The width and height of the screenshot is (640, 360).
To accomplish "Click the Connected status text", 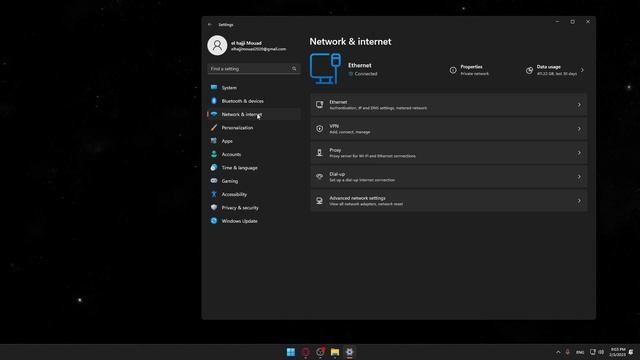I will pyautogui.click(x=366, y=74).
